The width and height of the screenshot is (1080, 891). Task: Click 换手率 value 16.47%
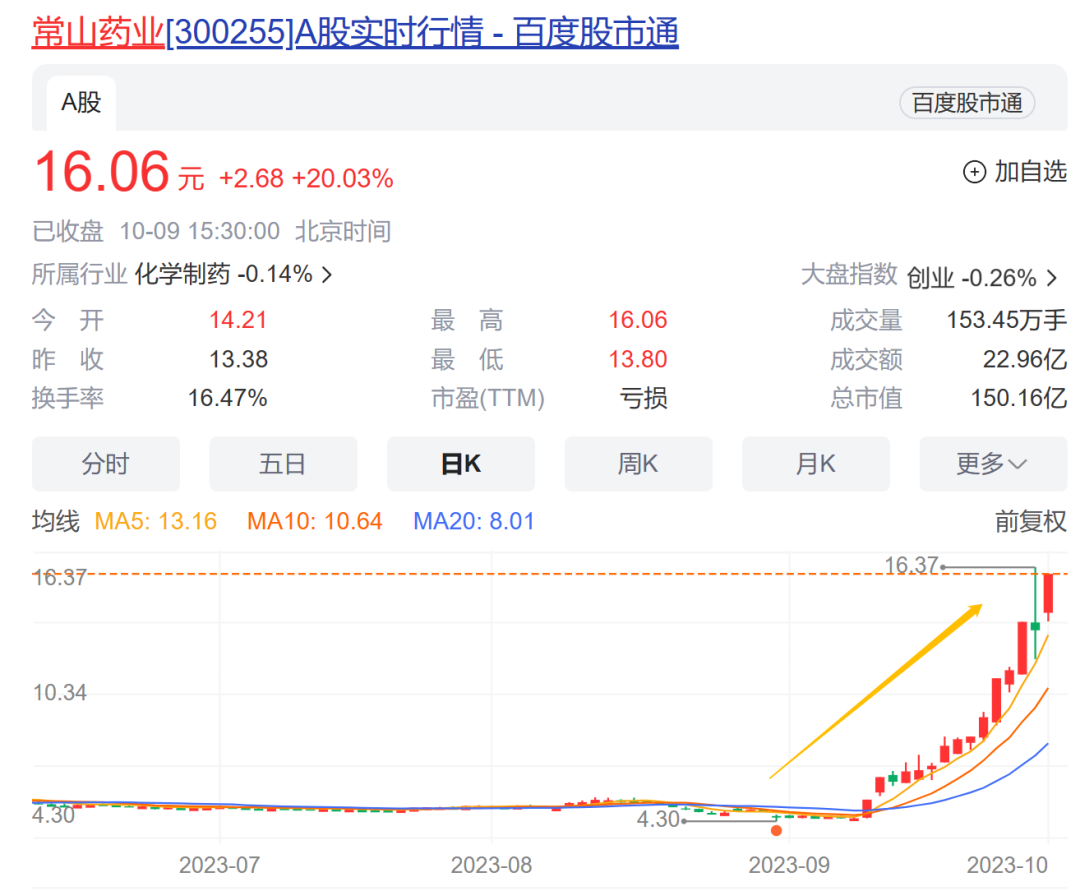point(228,398)
